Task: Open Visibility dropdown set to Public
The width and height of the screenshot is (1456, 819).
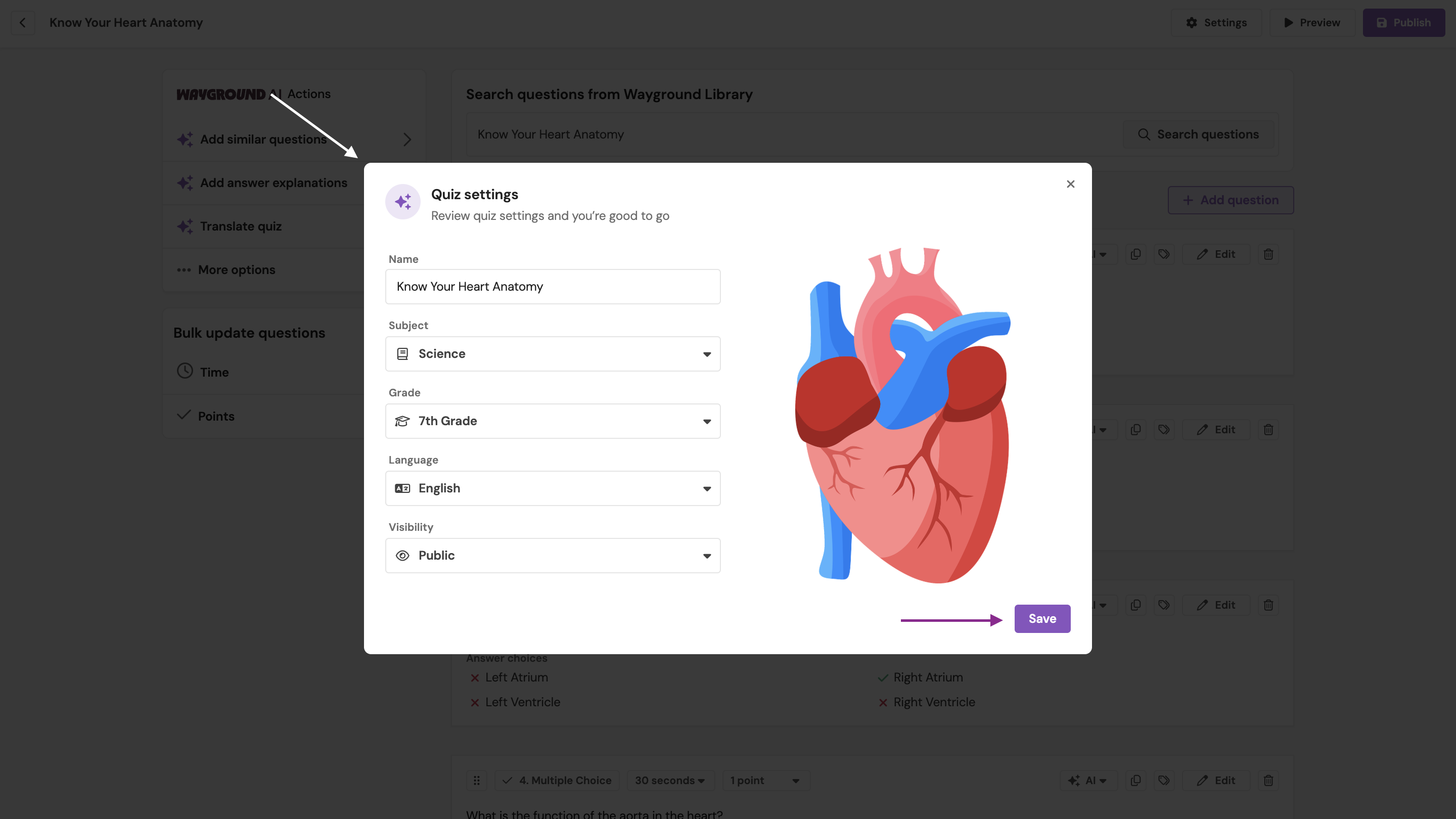Action: pyautogui.click(x=552, y=556)
